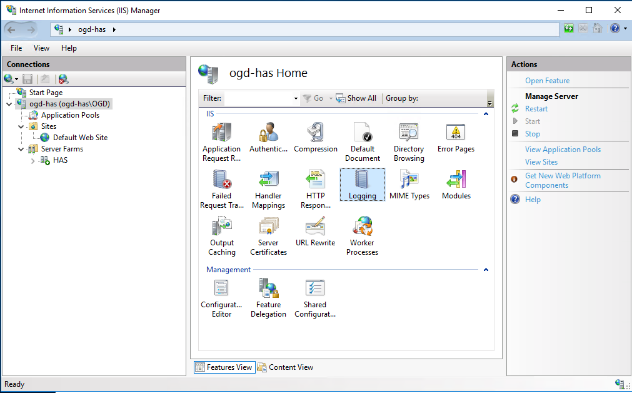Click the home icon in address bar toolbar
The height and width of the screenshot is (393, 632).
[597, 29]
